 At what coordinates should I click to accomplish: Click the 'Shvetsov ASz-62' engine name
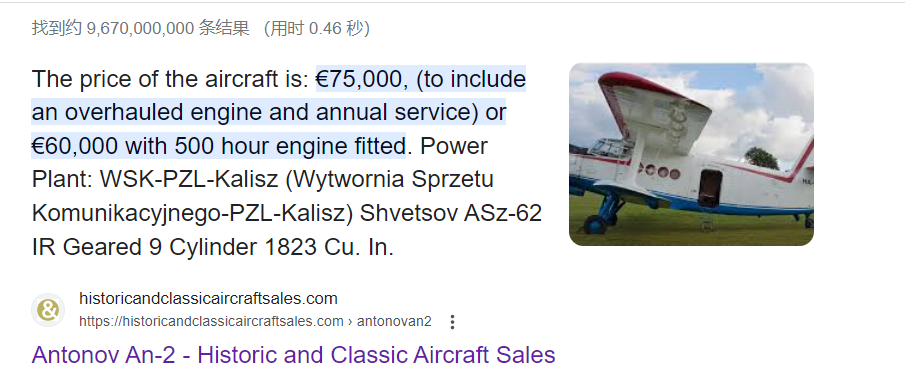[x=451, y=214]
